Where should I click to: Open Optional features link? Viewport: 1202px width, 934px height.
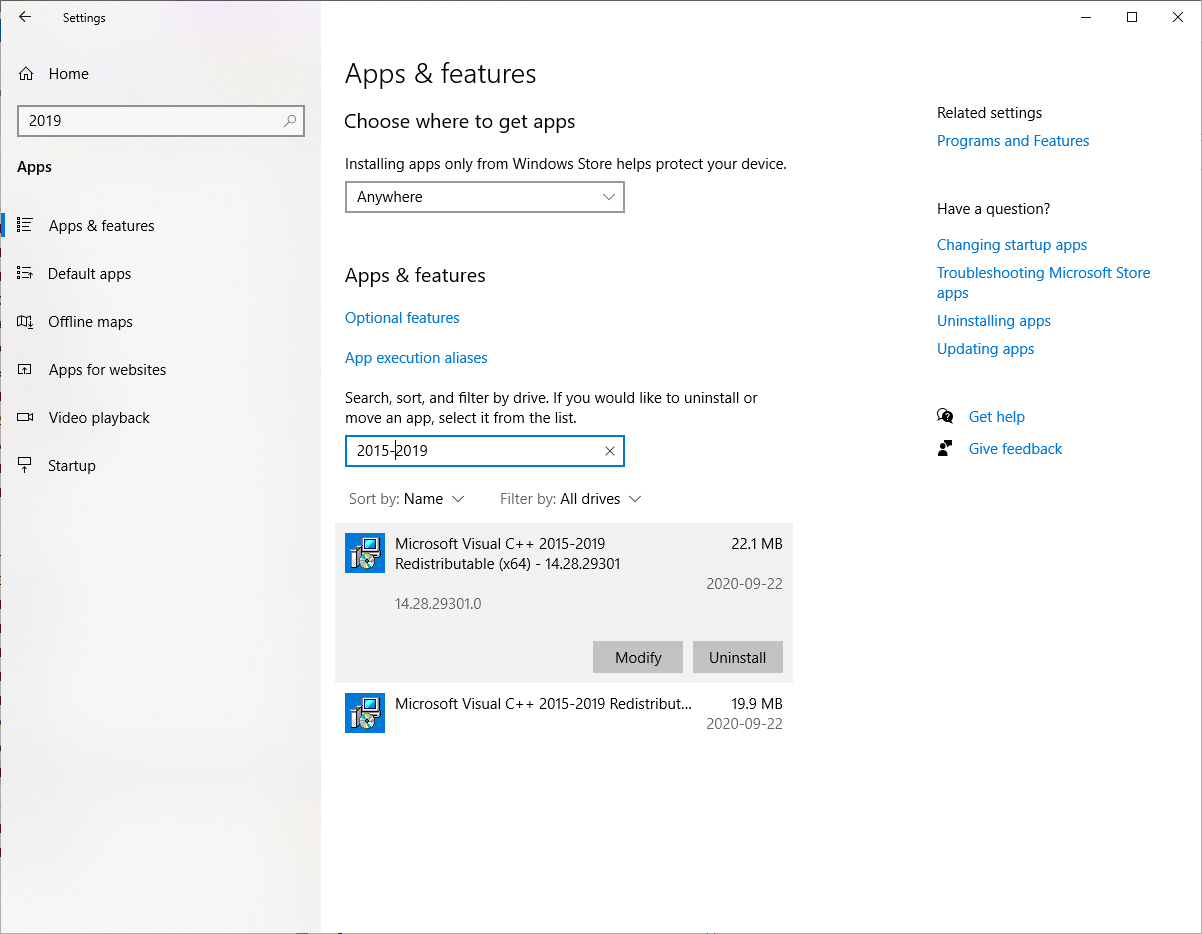pos(402,318)
